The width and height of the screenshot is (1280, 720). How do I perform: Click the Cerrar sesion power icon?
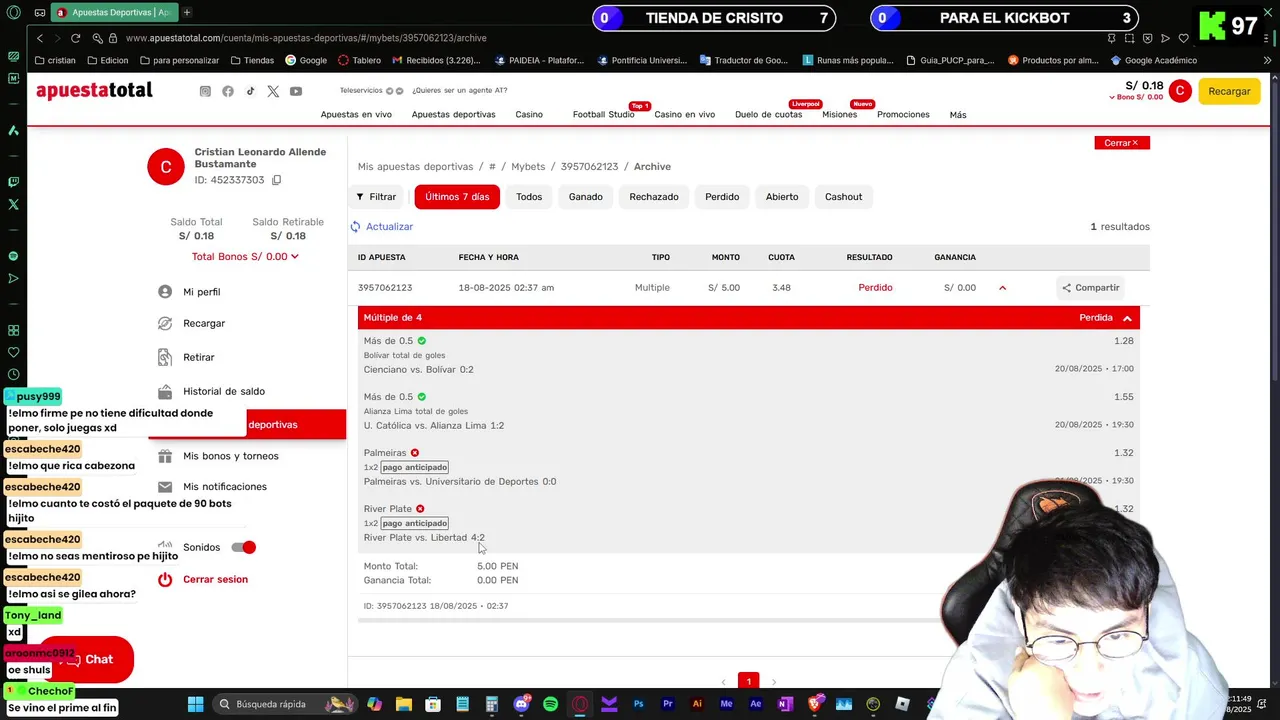point(165,579)
